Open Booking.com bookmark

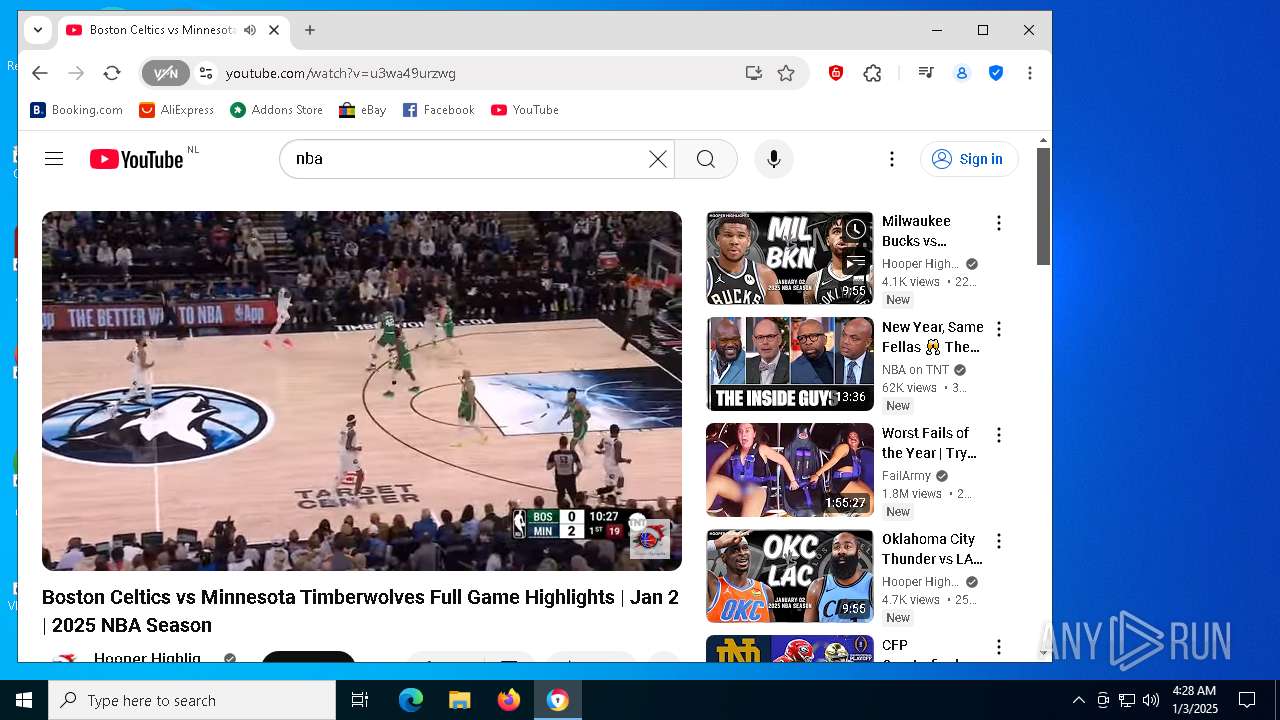[x=77, y=110]
